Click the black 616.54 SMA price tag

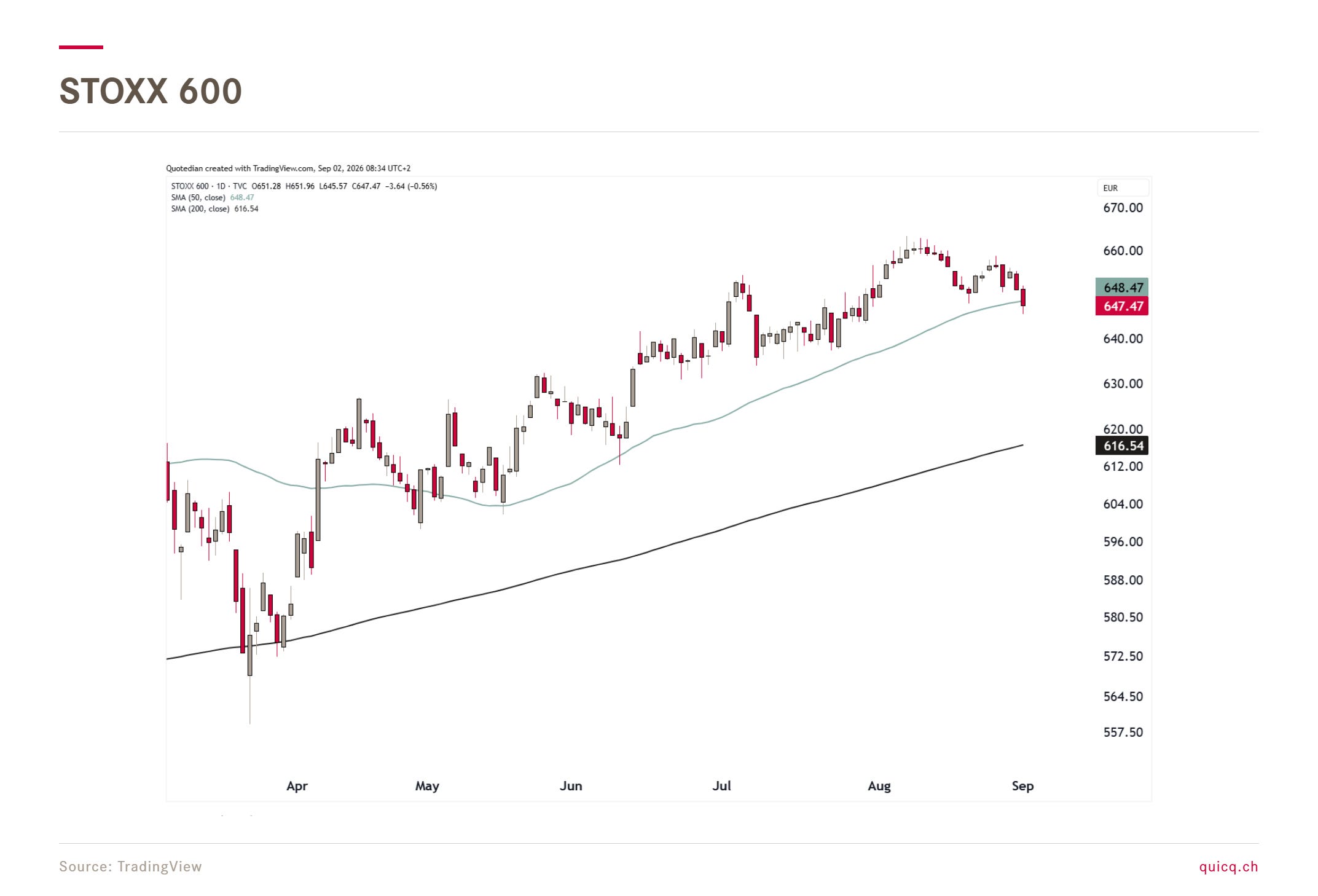pos(1122,446)
